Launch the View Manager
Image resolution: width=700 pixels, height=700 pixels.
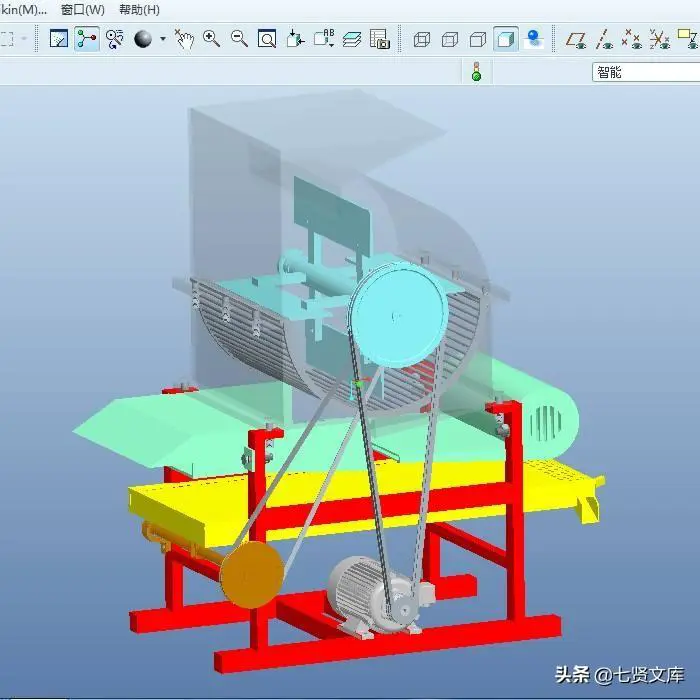pos(380,39)
